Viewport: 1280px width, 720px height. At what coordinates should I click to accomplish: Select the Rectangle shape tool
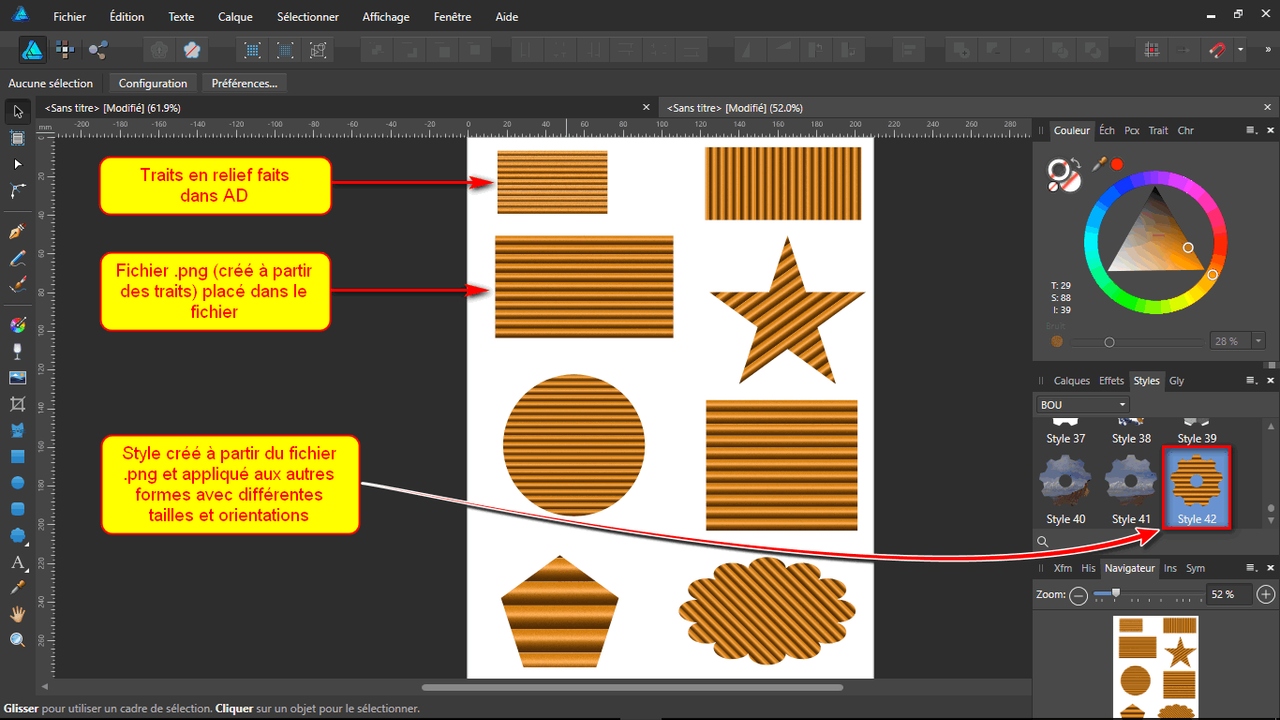pyautogui.click(x=17, y=456)
